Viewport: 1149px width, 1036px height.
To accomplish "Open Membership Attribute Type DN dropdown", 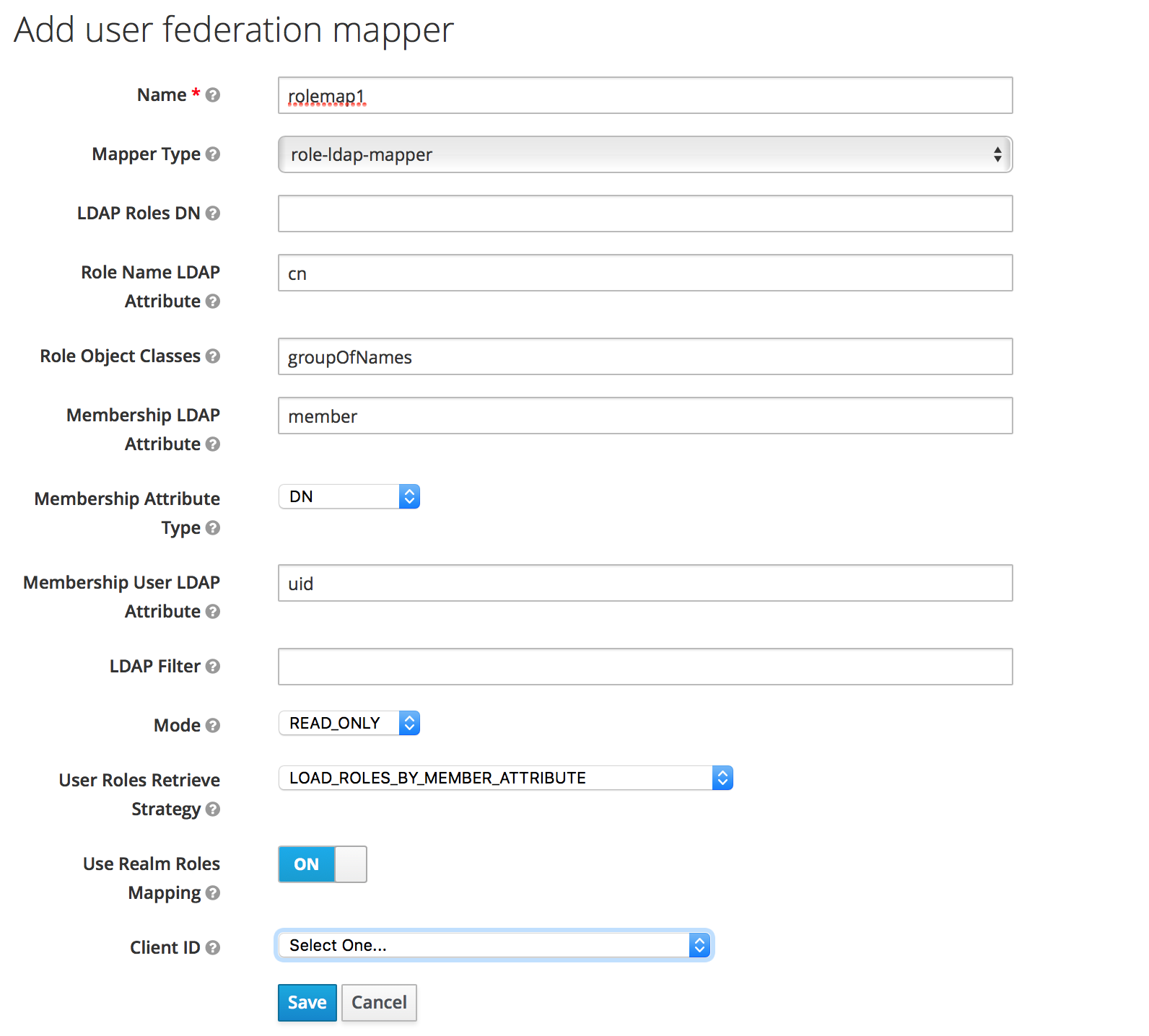I will coord(349,497).
